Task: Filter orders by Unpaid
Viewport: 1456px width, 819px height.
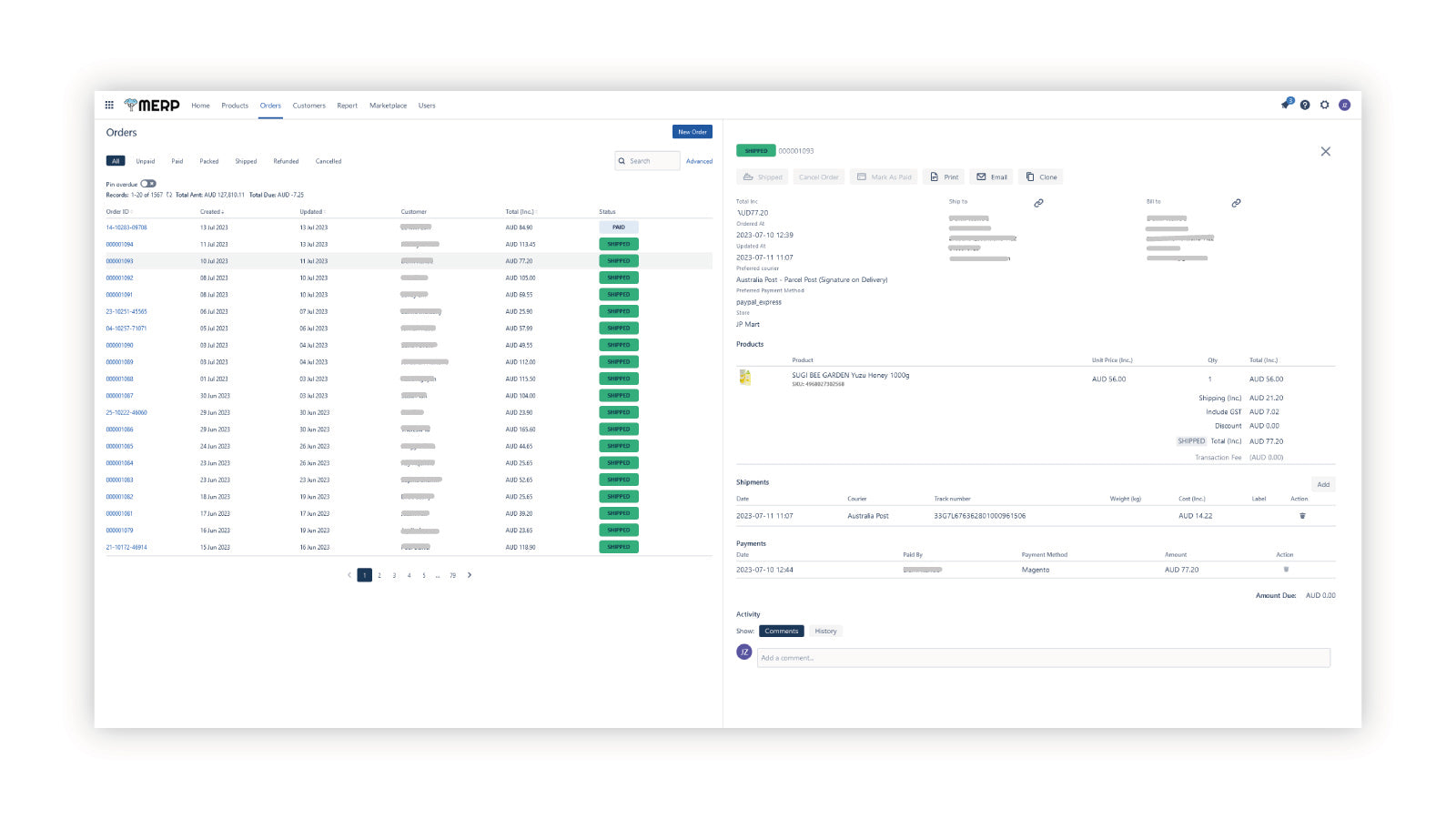Action: click(x=146, y=161)
